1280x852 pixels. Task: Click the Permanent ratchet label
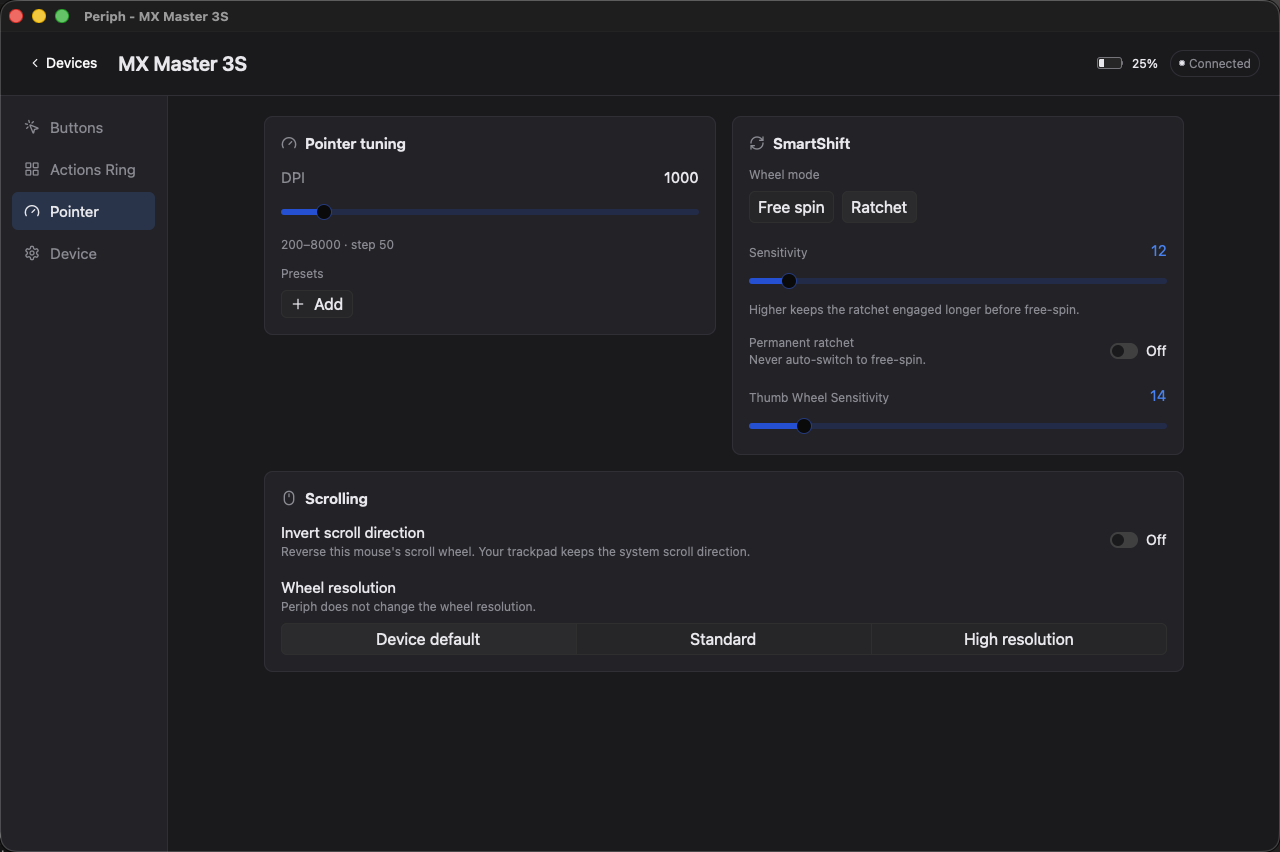[x=801, y=343]
